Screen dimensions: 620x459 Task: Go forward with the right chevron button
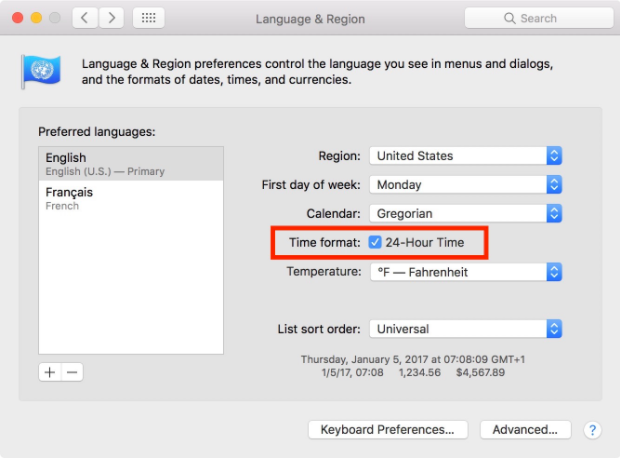point(111,18)
